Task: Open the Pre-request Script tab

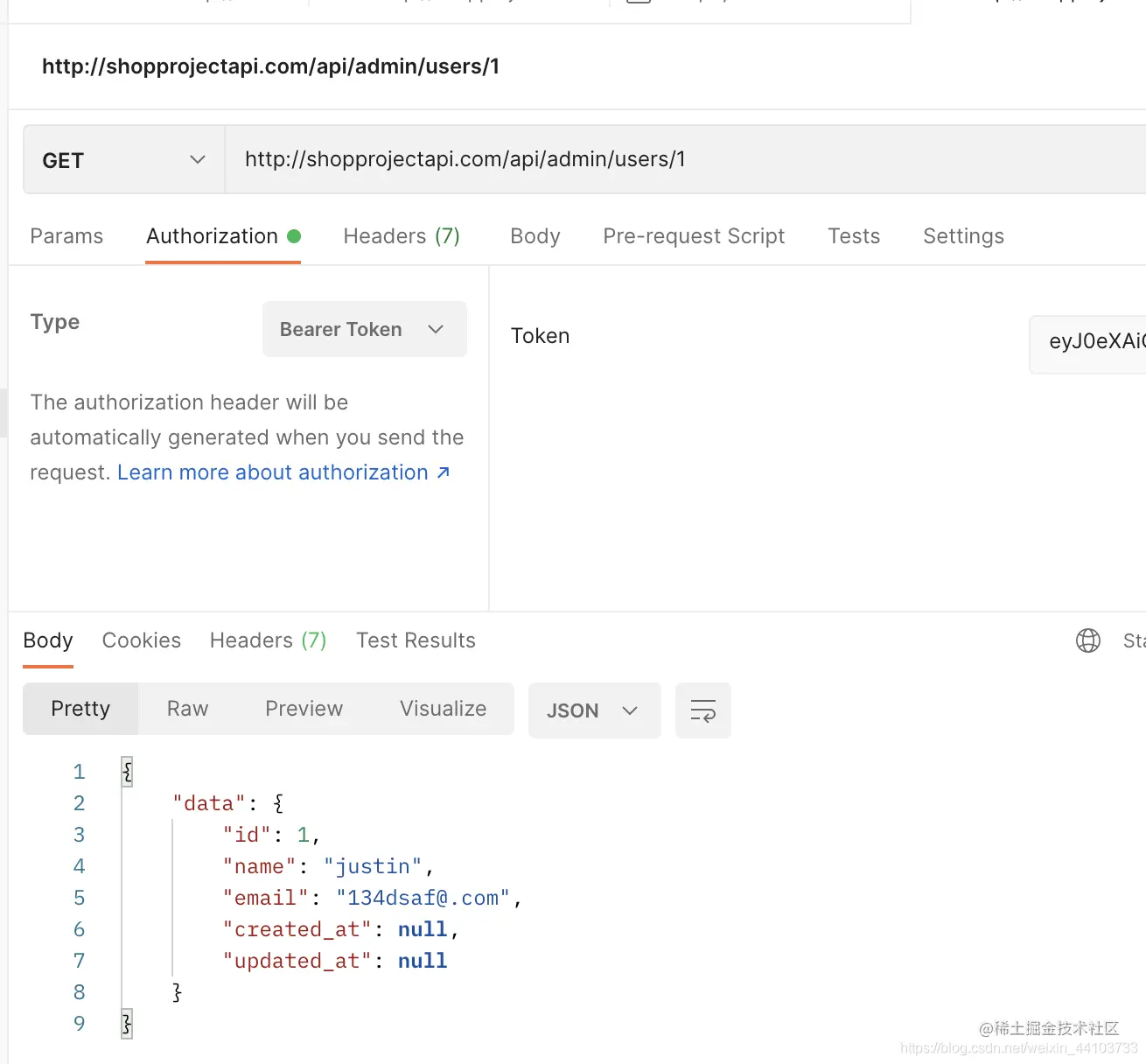Action: (x=694, y=236)
